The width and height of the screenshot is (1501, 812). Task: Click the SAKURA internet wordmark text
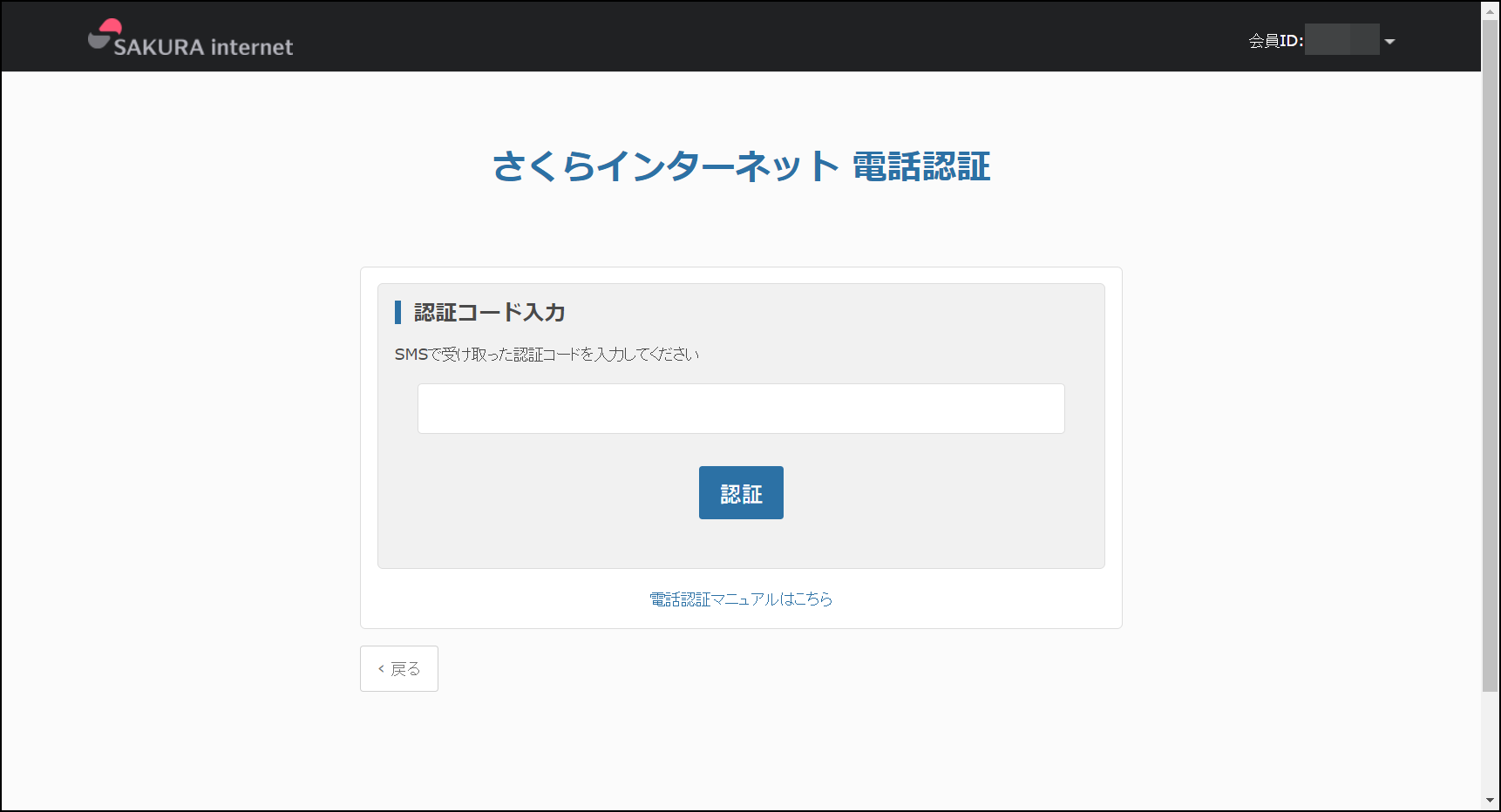tap(203, 47)
